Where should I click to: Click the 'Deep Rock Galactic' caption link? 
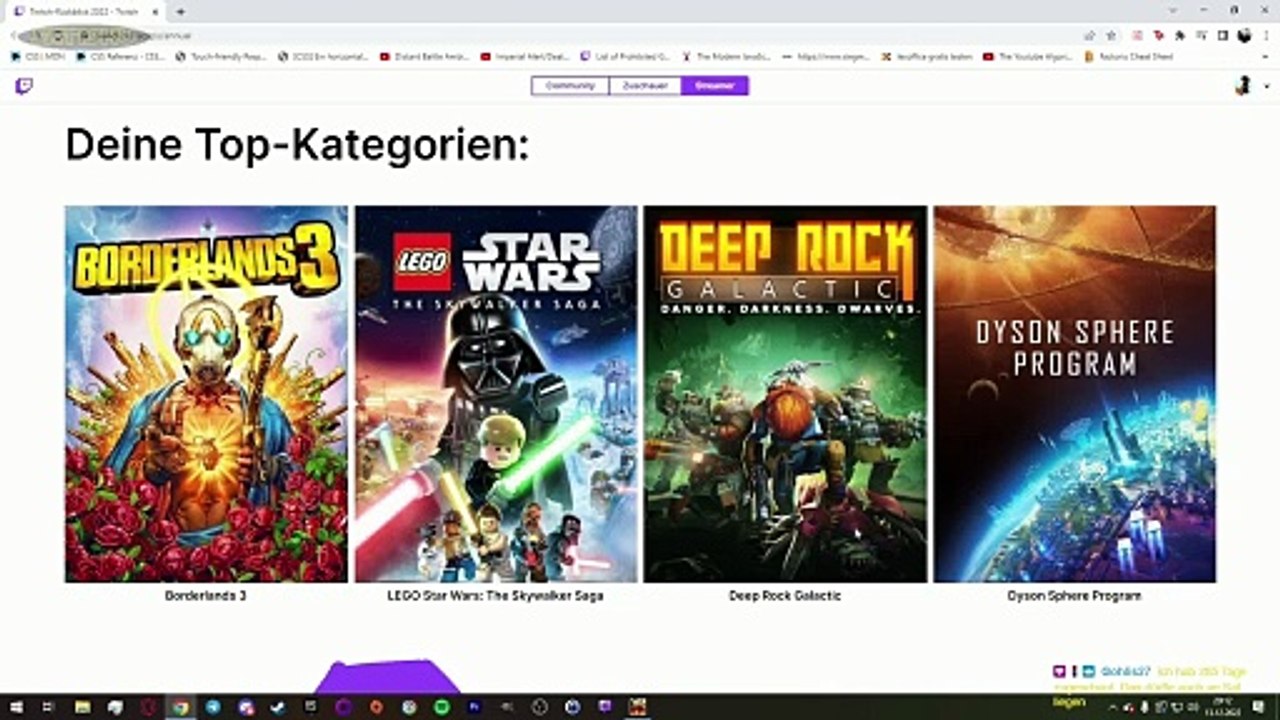pos(785,595)
